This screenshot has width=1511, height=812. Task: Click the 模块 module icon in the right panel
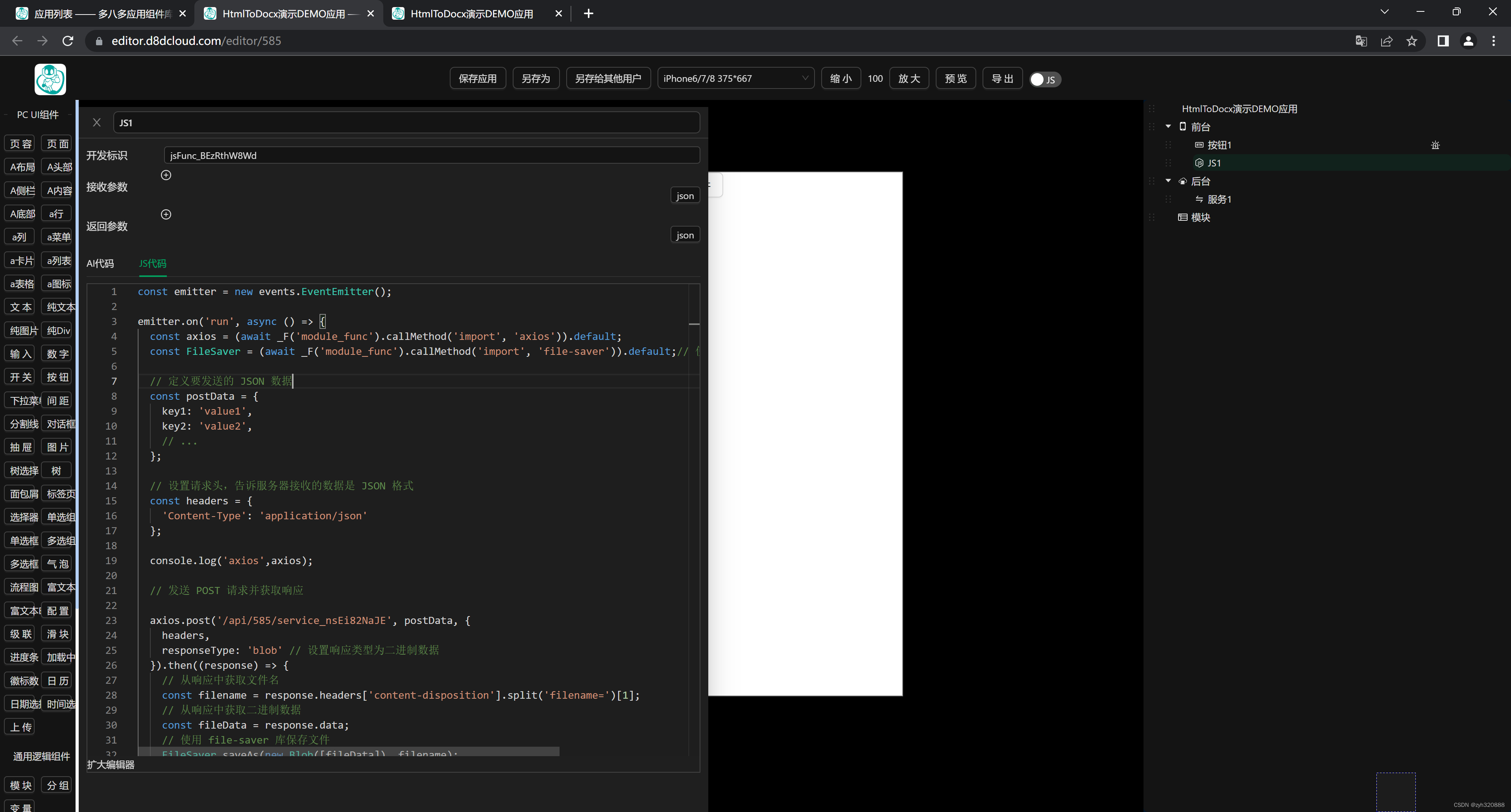click(1182, 217)
